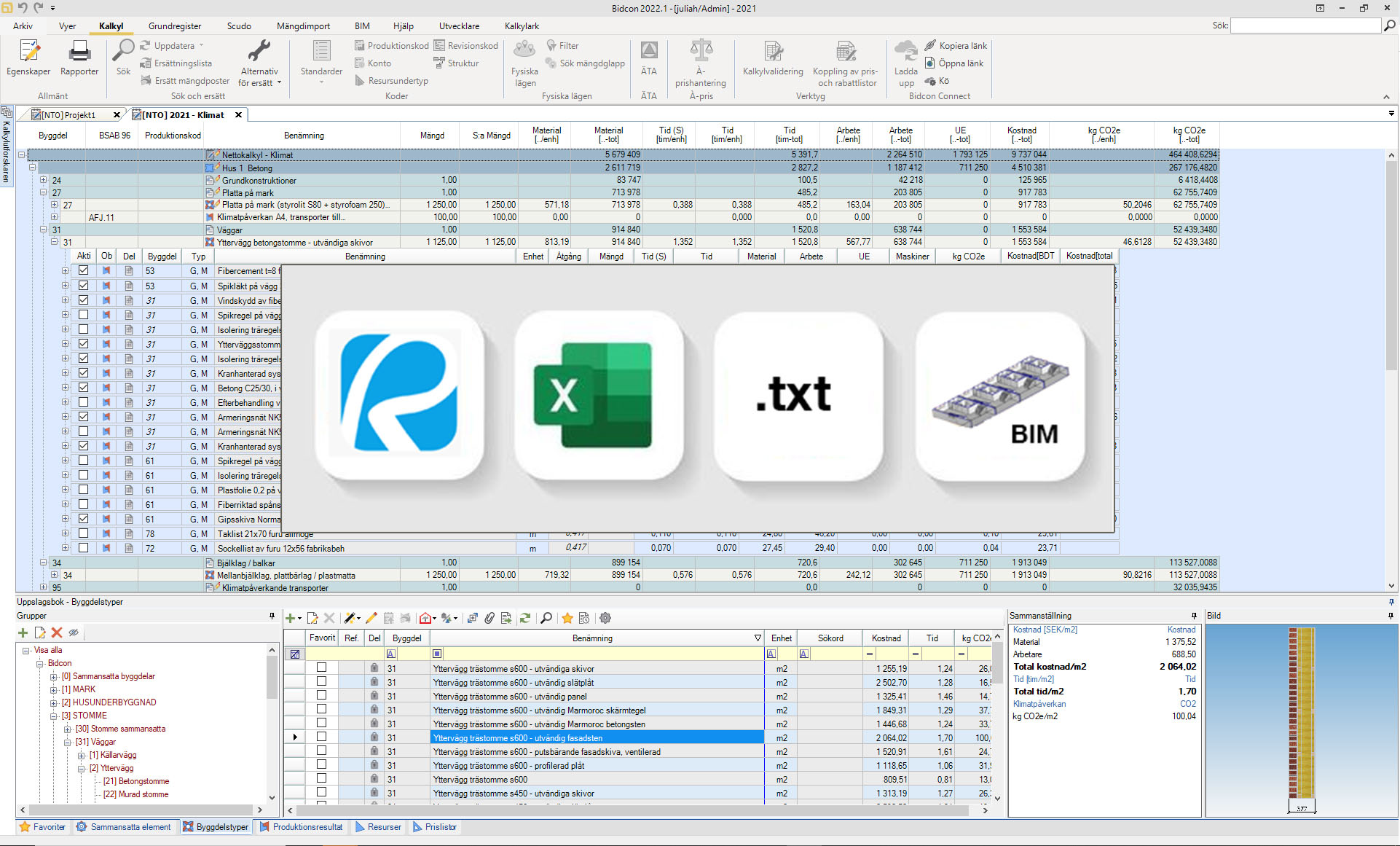
Task: Choose the BIM import tile
Action: tap(1000, 395)
